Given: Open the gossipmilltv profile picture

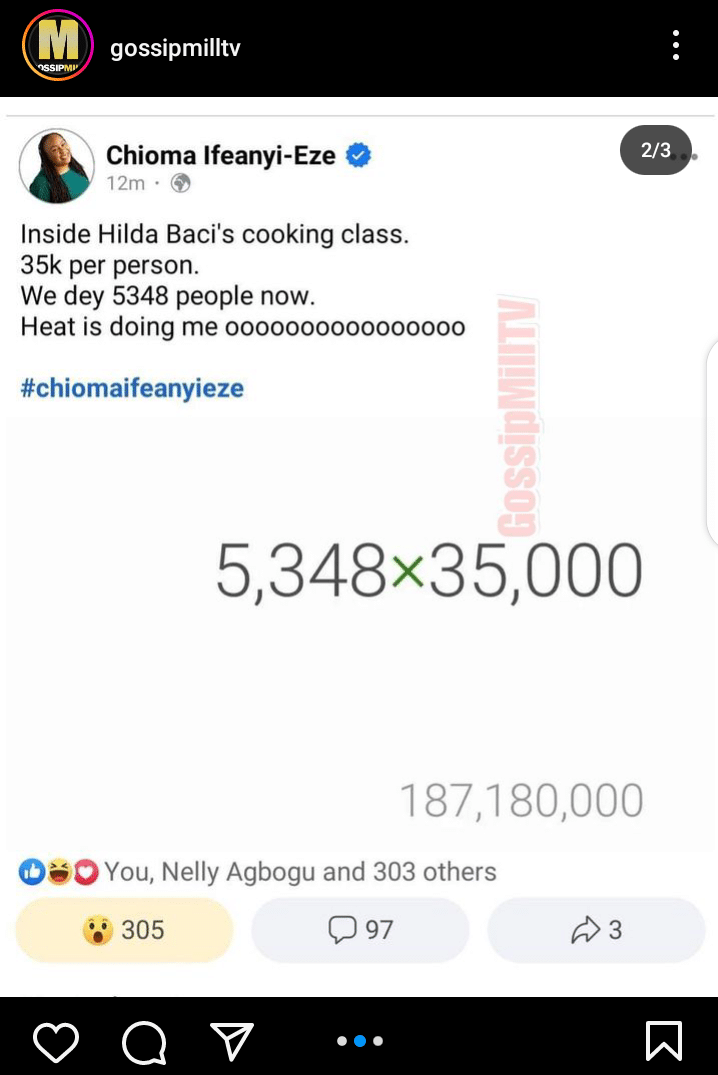Looking at the screenshot, I should (58, 45).
